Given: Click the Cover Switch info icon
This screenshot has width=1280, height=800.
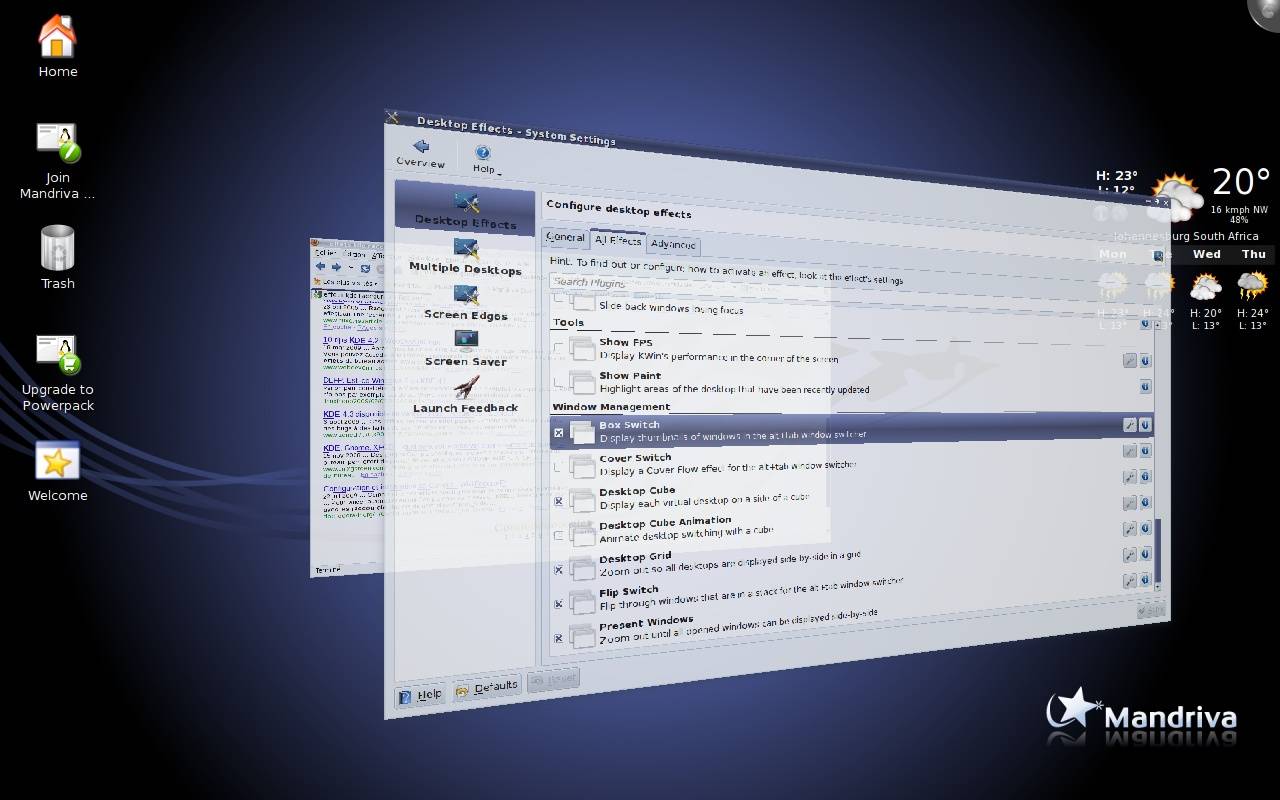Looking at the screenshot, I should point(1146,451).
